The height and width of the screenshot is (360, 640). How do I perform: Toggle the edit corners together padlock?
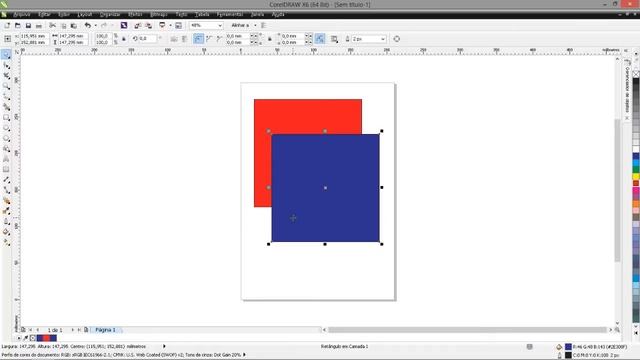(269, 39)
